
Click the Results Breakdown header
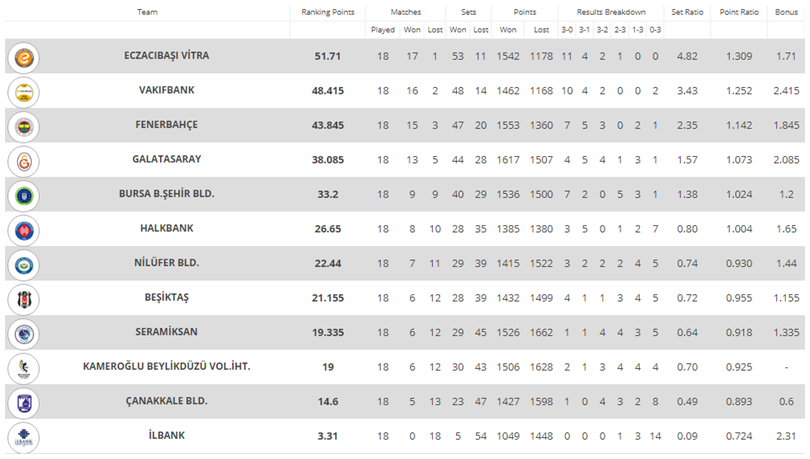611,12
